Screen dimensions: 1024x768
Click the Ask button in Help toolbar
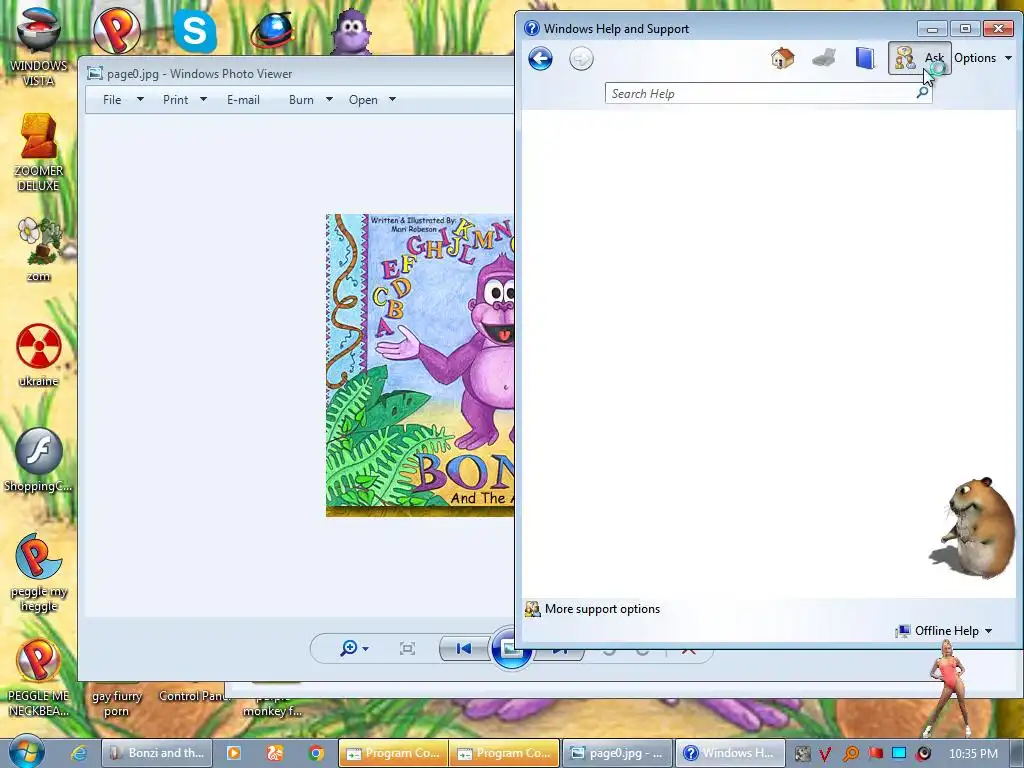tap(920, 58)
